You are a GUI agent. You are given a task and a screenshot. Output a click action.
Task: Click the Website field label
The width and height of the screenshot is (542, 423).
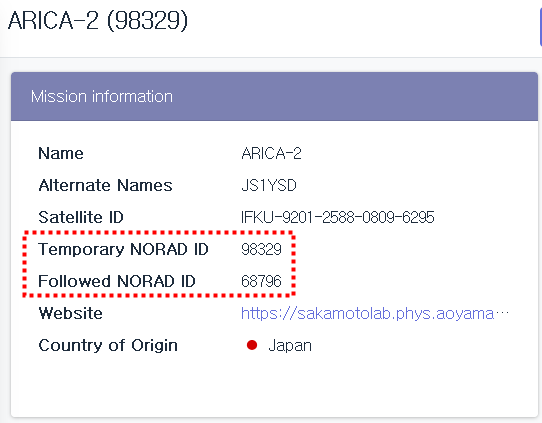(x=71, y=313)
